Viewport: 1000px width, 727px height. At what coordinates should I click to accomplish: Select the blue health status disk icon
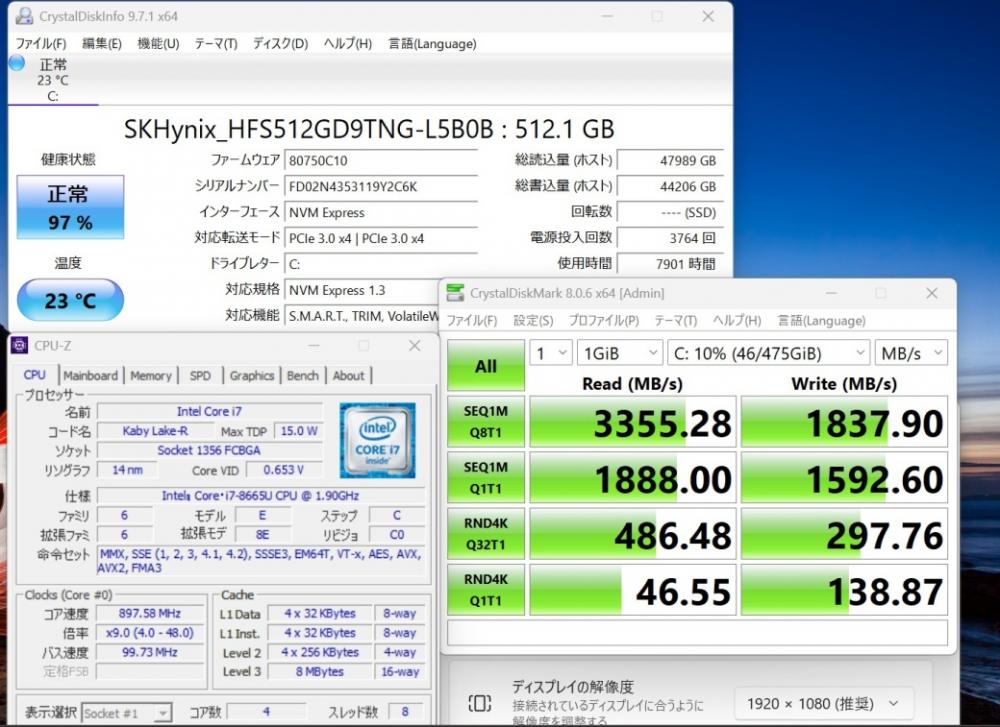click(17, 63)
